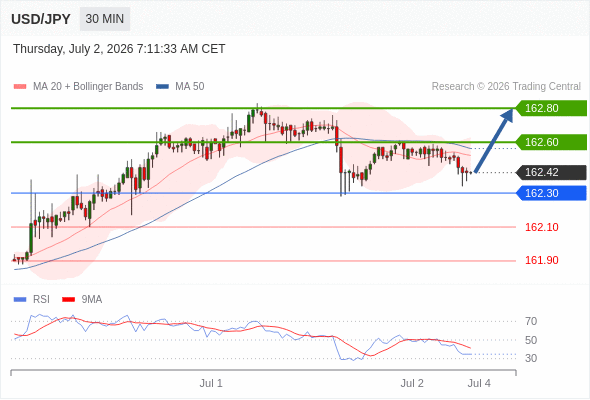Screen dimensions: 590x400
Task: Open the Research © 2026 Trading Central credit
Action: [506, 87]
